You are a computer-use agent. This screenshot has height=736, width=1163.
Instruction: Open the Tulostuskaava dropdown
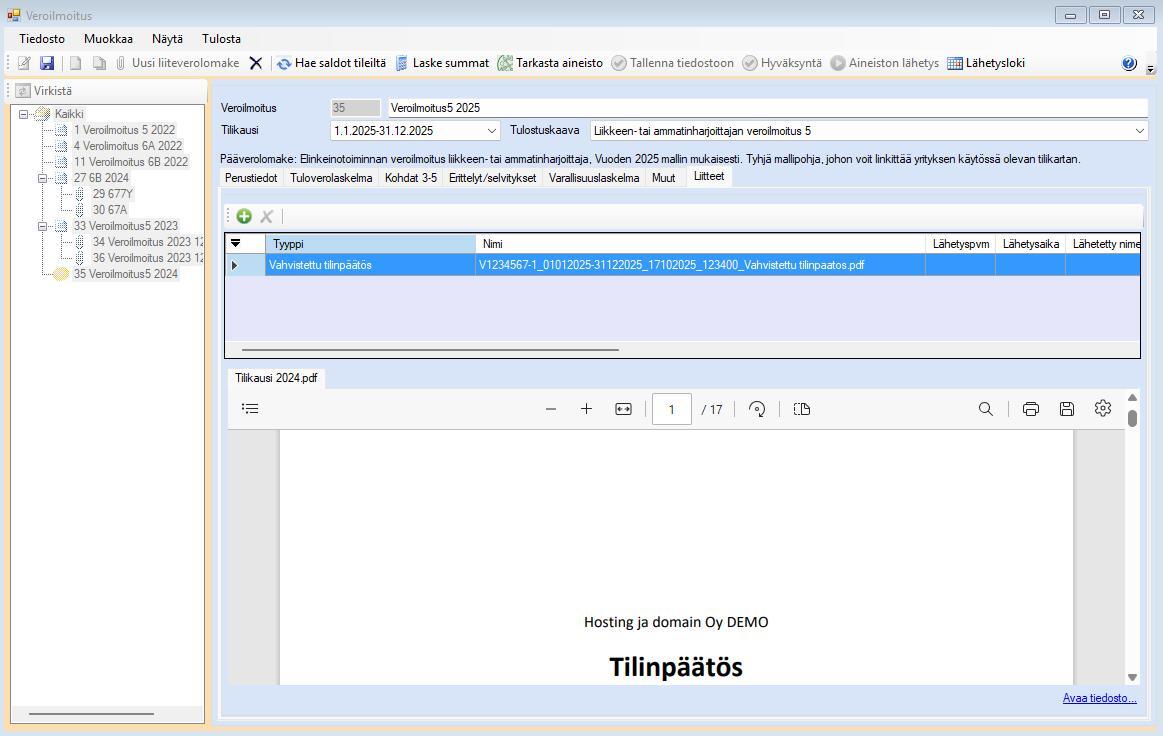click(1139, 131)
